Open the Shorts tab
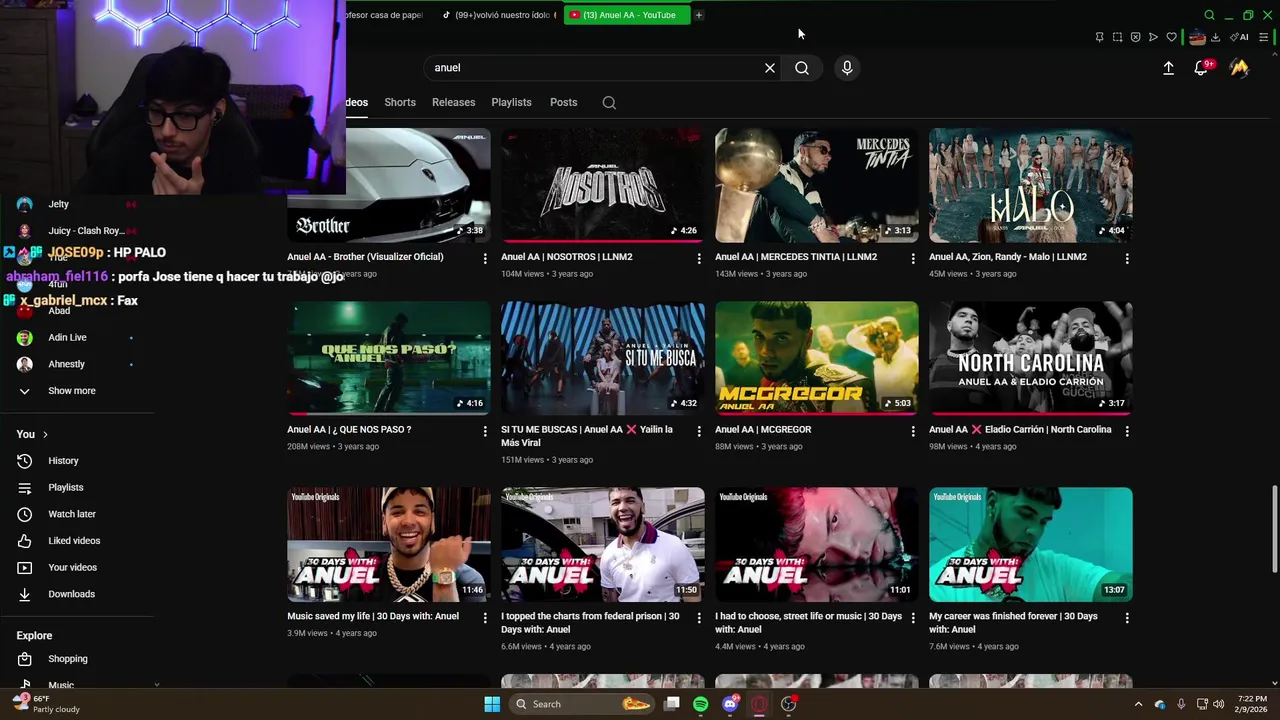1280x720 pixels. click(400, 102)
